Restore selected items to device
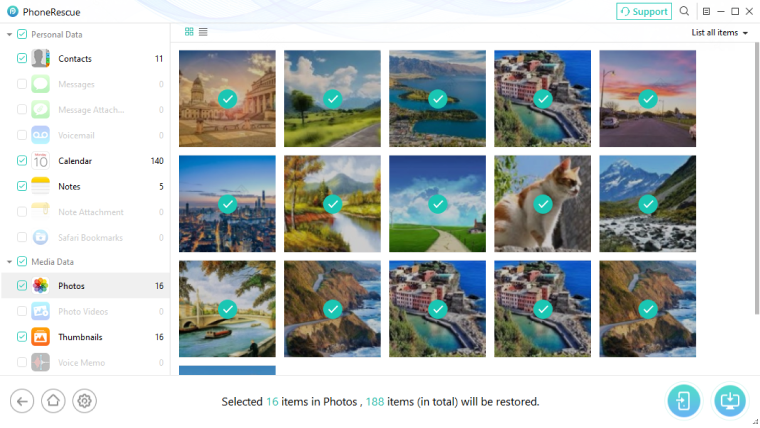Image resolution: width=760 pixels, height=428 pixels. click(683, 400)
